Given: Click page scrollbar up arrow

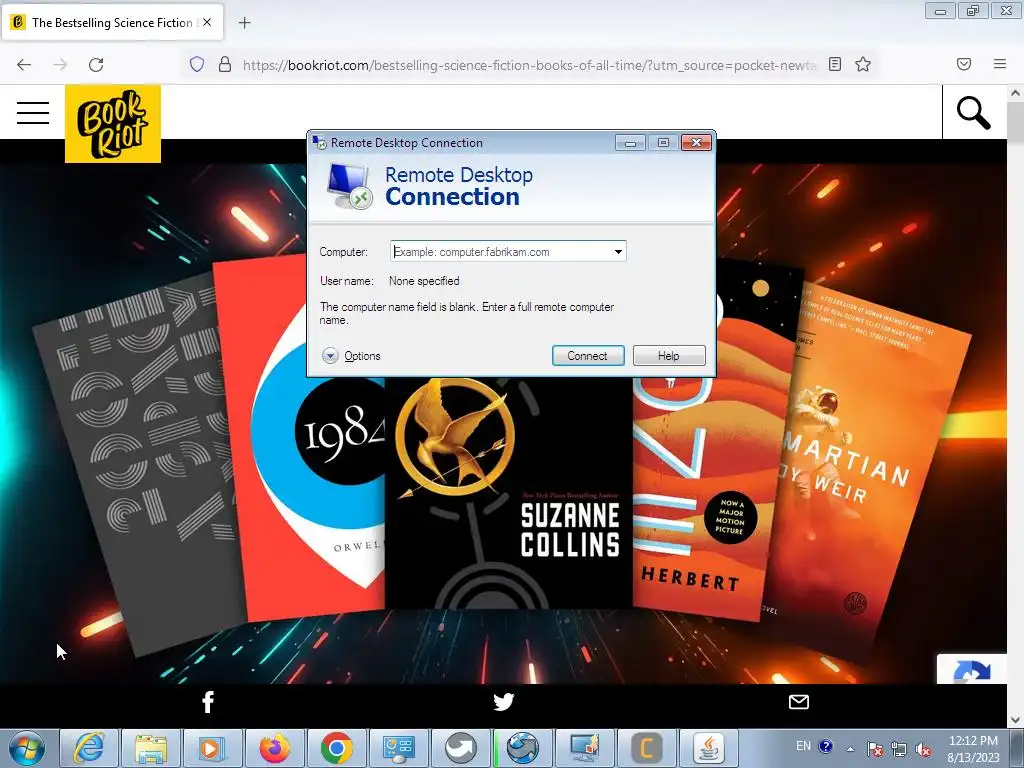Looking at the screenshot, I should 1016,93.
